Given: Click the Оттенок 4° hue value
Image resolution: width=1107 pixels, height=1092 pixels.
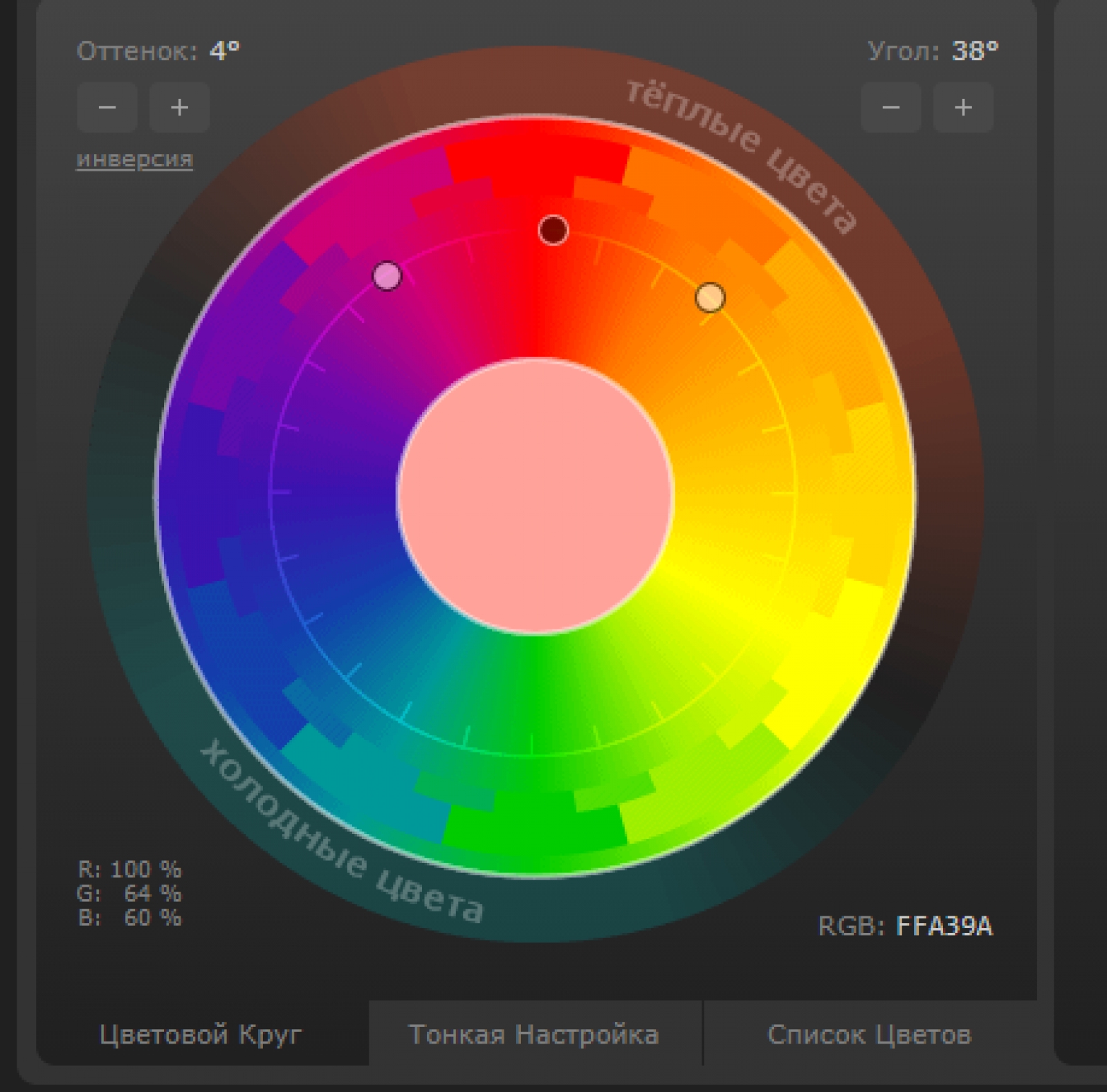Looking at the screenshot, I should coord(225,51).
